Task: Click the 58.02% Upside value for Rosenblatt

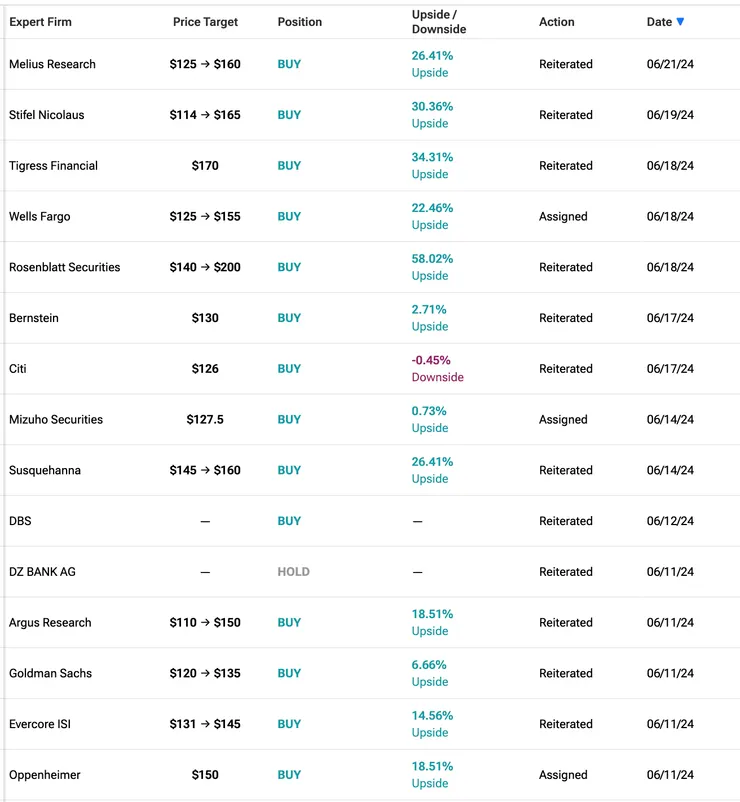Action: [432, 266]
